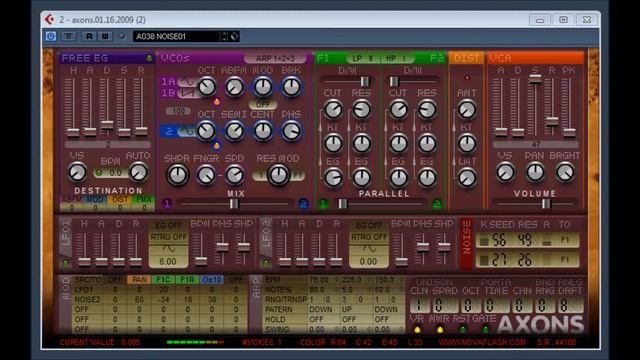Click the PARALLEL filter routing slider handle
Image resolution: width=640 pixels, height=360 pixels.
tap(342, 203)
